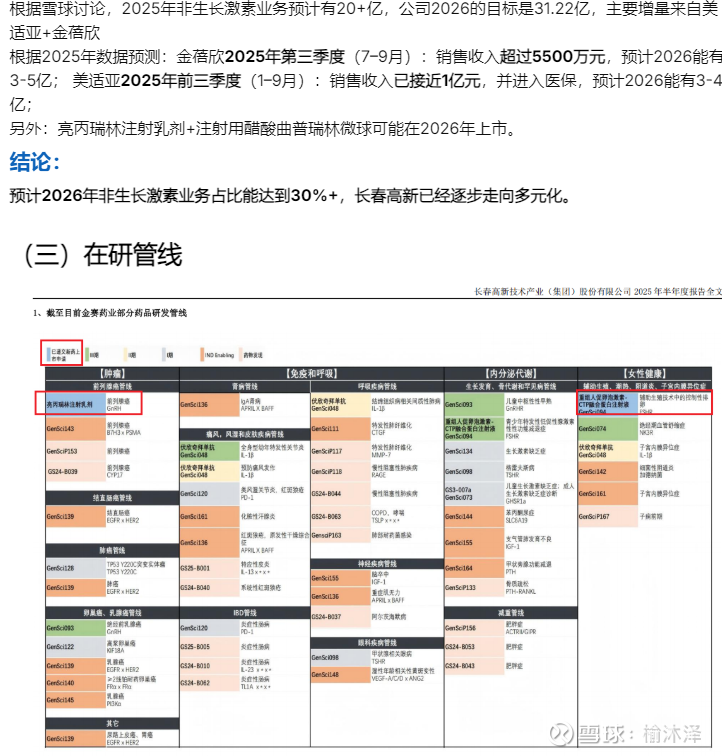The width and height of the screenshot is (722, 756).
Task: Click the GenSciP133 cell
Action: [474, 588]
